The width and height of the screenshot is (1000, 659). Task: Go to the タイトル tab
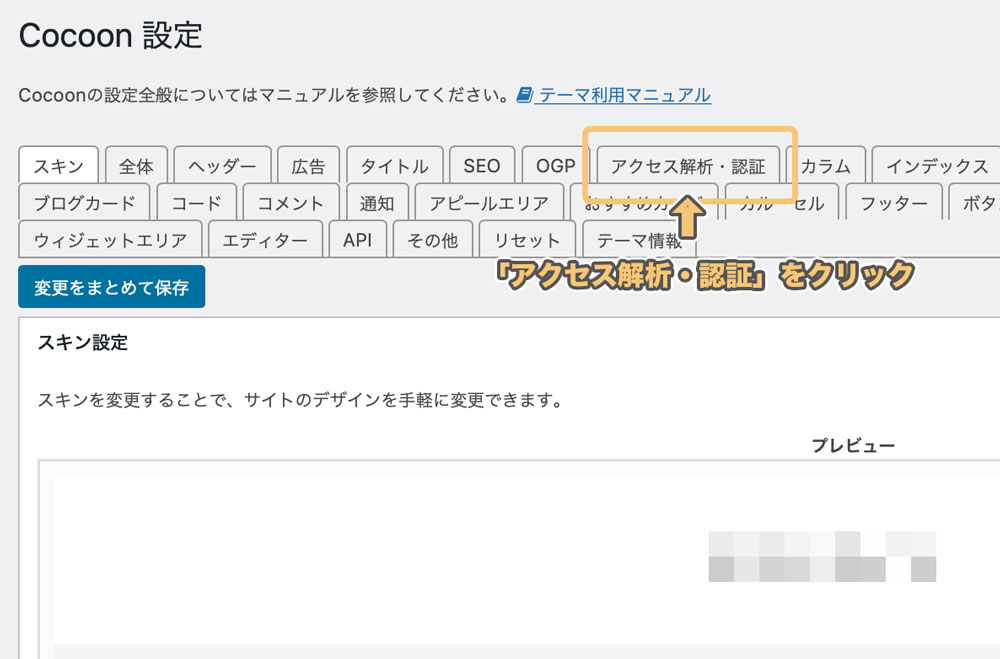point(395,165)
